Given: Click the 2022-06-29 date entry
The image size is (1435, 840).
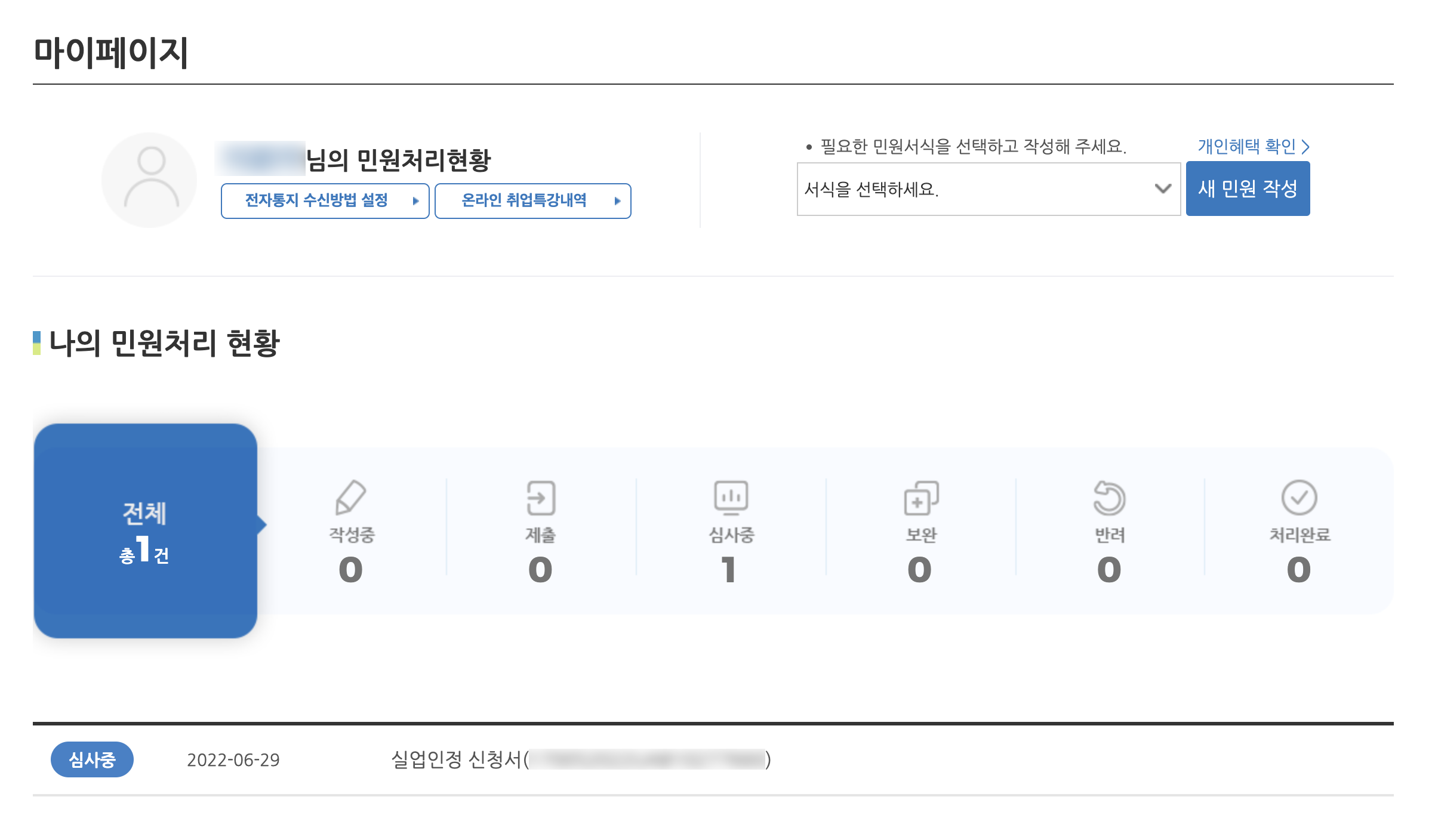Looking at the screenshot, I should point(233,759).
